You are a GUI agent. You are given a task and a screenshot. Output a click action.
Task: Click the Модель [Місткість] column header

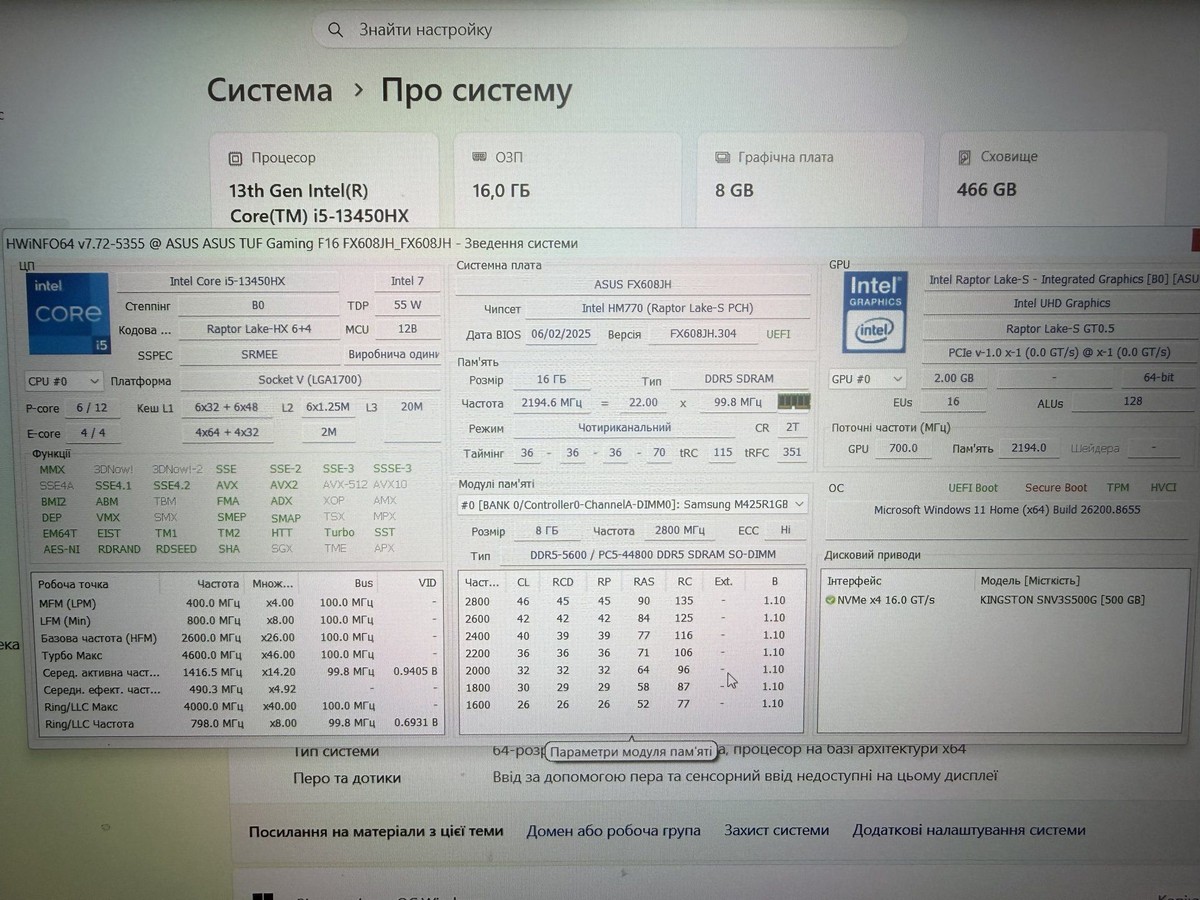pos(1029,581)
